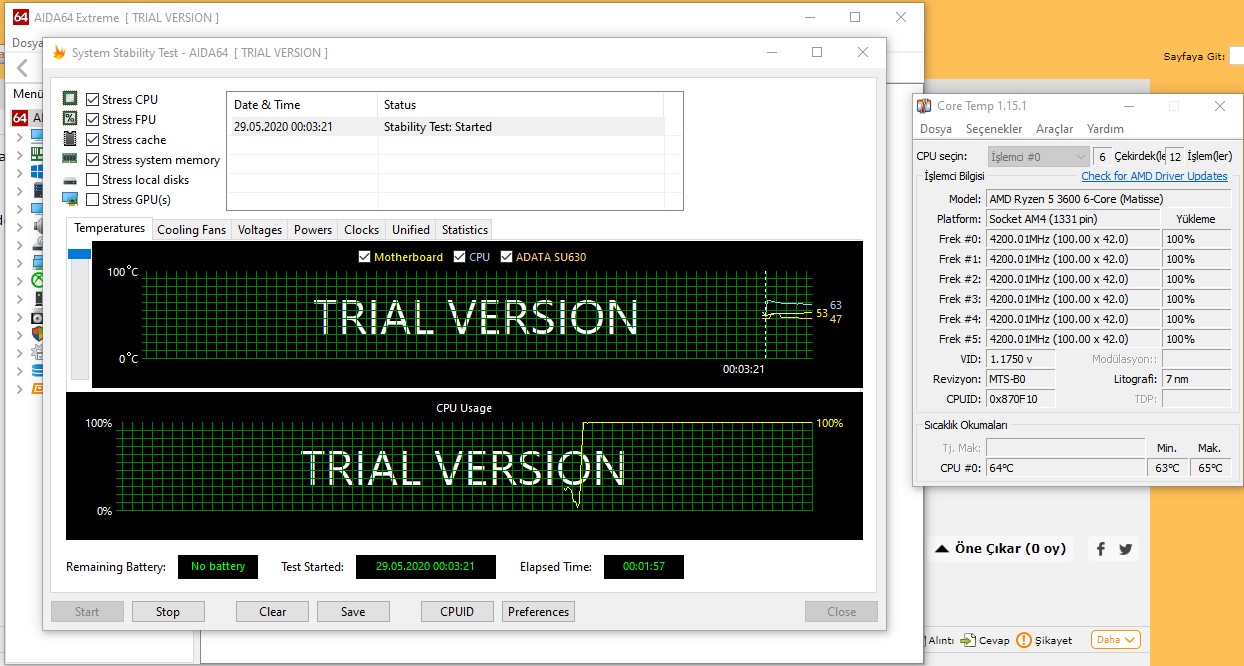Open the CPUID panel button

(458, 612)
